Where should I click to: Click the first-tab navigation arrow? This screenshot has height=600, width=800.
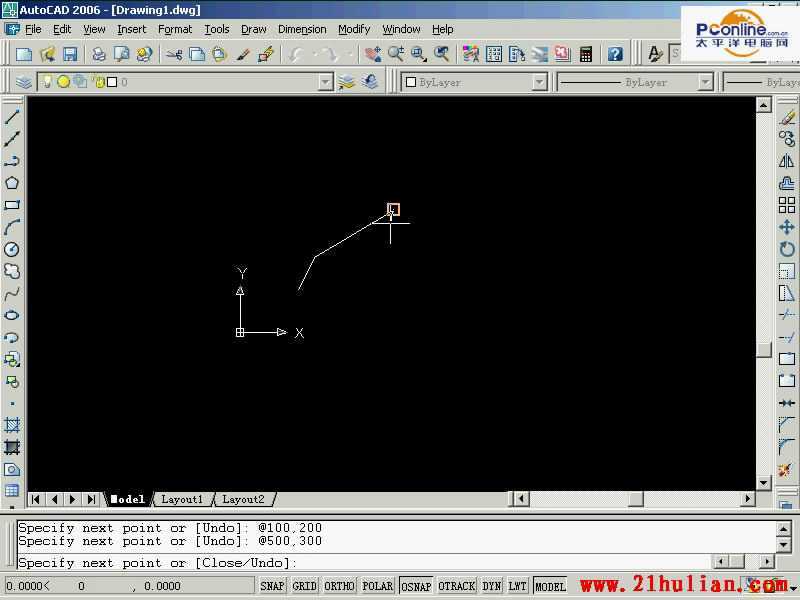35,499
